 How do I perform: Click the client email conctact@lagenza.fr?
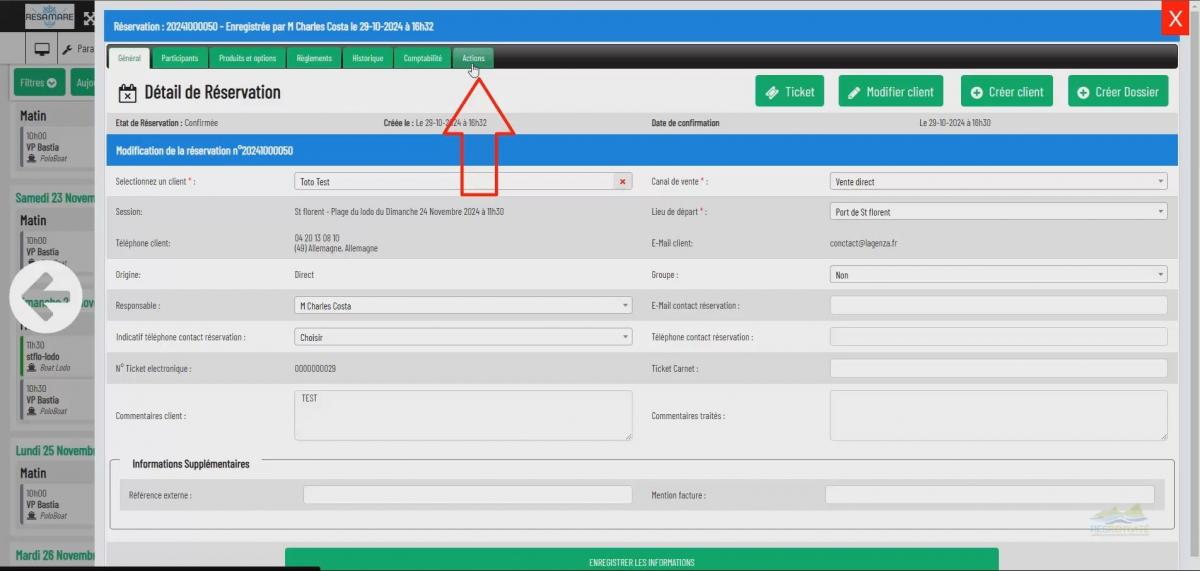click(x=863, y=243)
